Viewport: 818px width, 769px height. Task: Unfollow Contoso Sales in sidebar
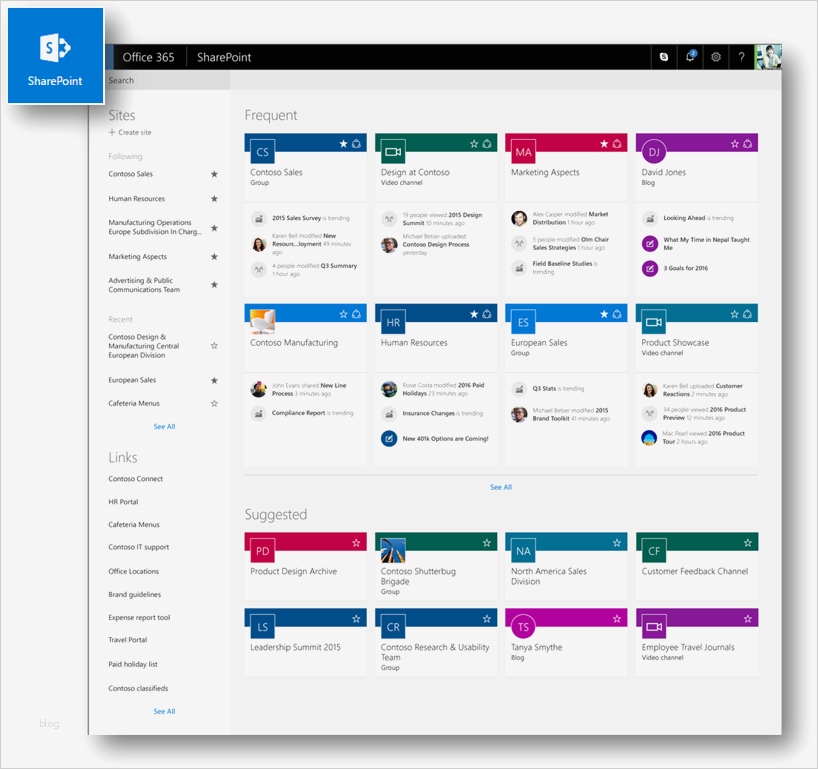[214, 174]
